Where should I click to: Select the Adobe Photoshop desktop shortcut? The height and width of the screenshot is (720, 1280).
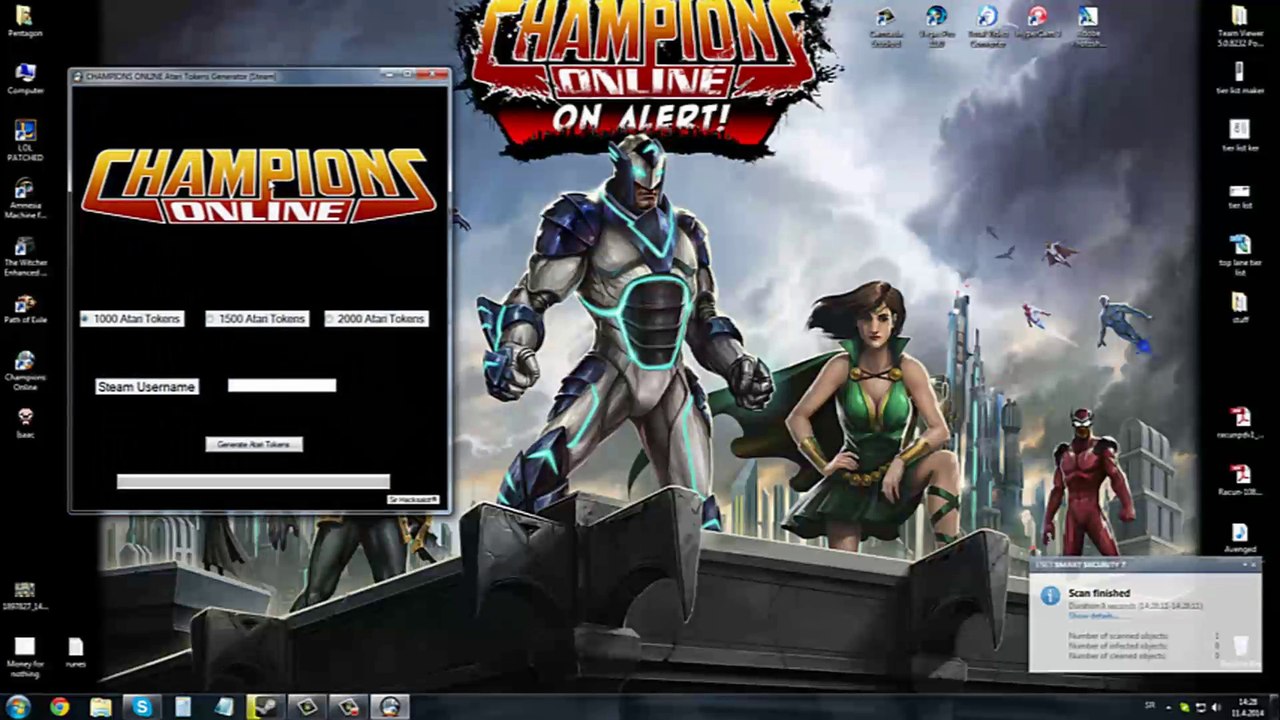pos(1088,26)
